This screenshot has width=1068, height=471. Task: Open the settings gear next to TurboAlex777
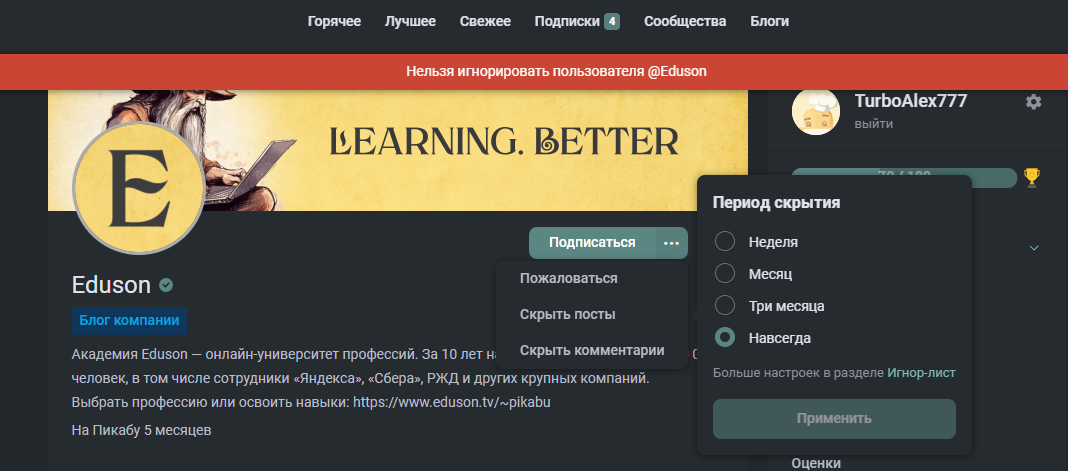click(1033, 102)
